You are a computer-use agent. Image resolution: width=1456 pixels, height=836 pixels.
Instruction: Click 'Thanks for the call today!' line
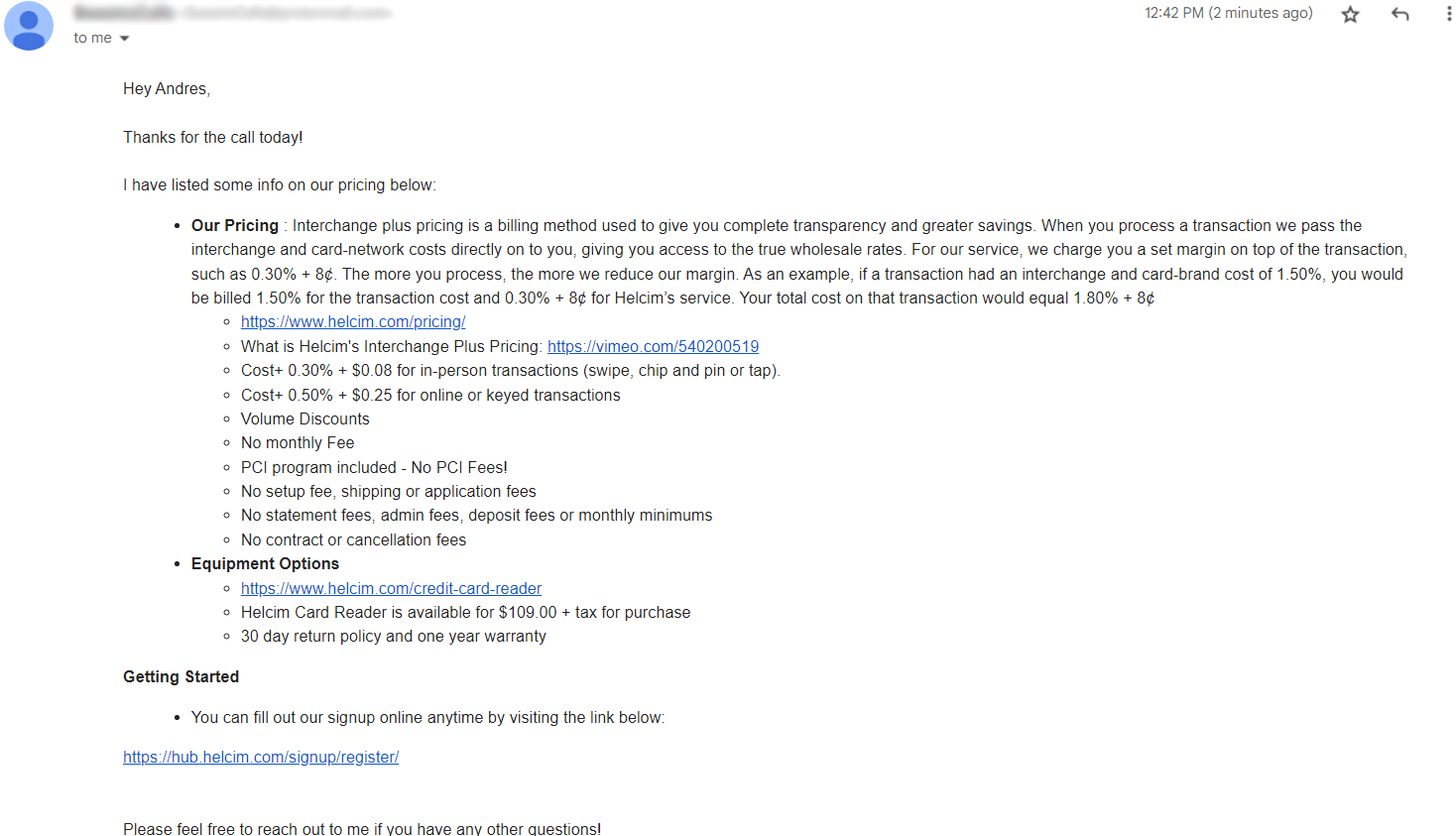pos(213,137)
